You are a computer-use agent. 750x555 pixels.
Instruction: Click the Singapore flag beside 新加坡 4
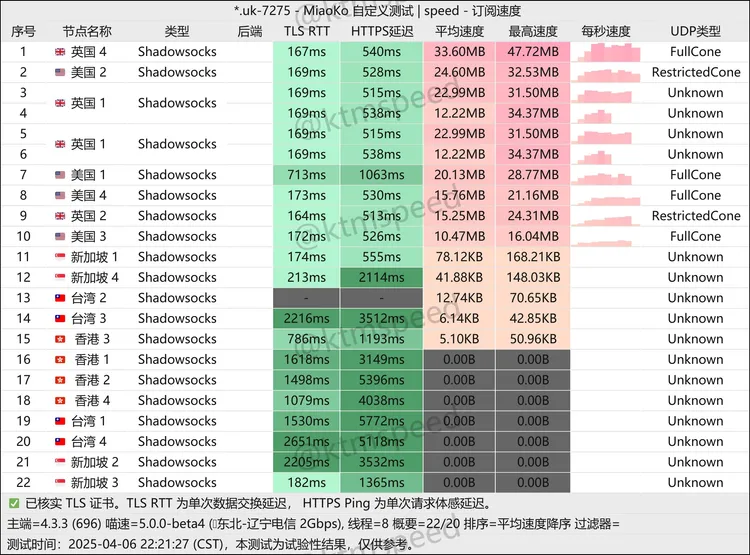(x=60, y=278)
